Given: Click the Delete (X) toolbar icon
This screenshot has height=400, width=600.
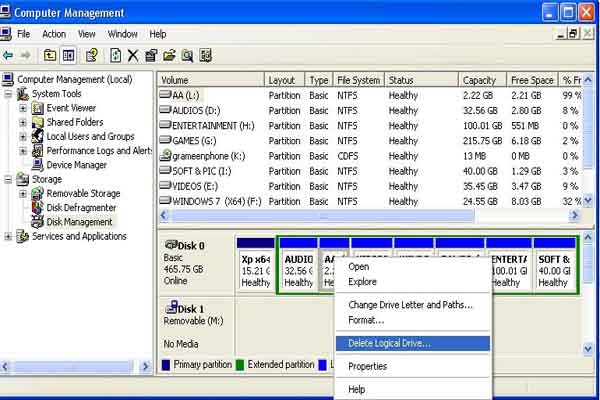Looking at the screenshot, I should pyautogui.click(x=133, y=55).
